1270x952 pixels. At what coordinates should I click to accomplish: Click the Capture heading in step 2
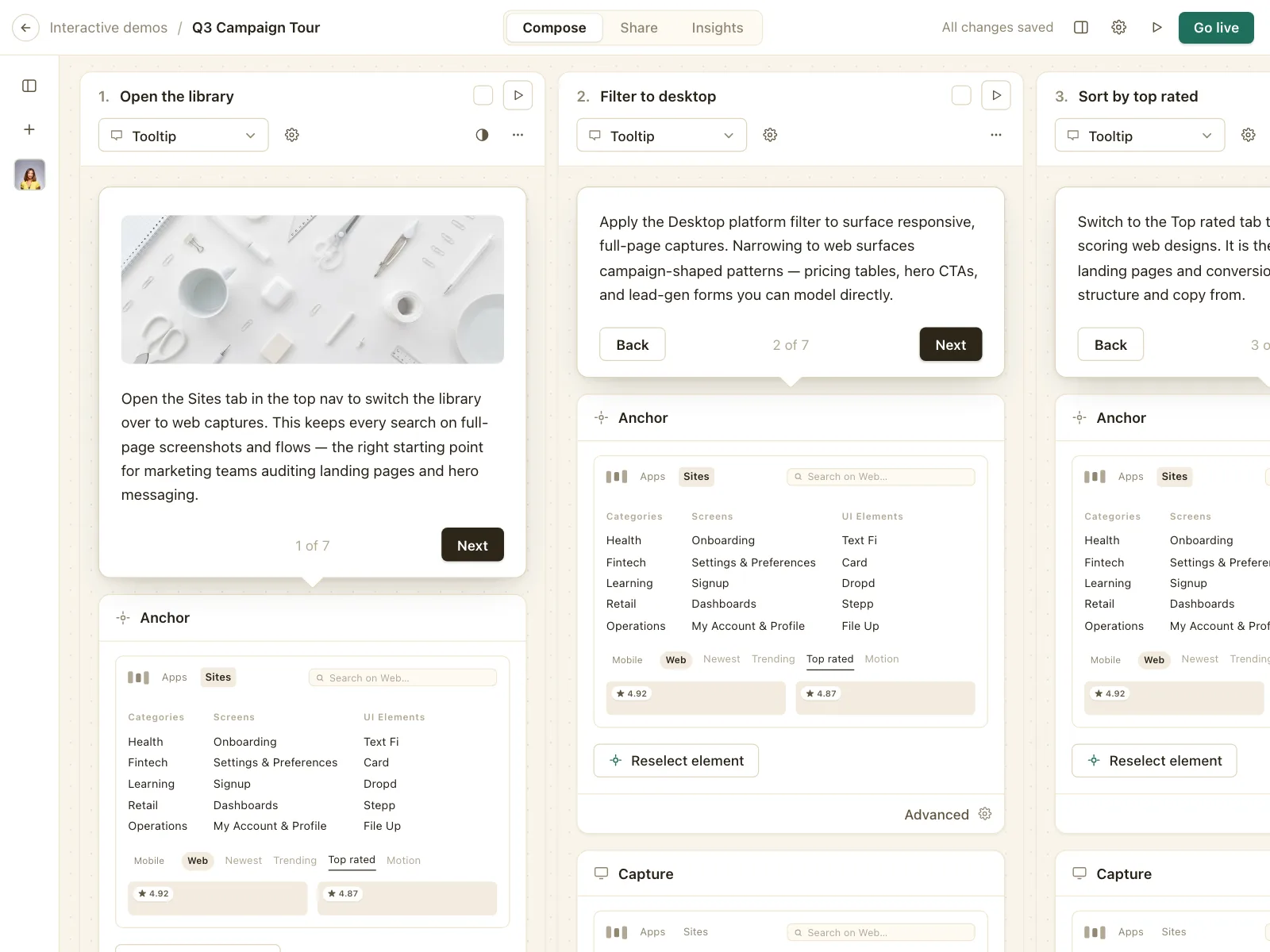pyautogui.click(x=646, y=873)
